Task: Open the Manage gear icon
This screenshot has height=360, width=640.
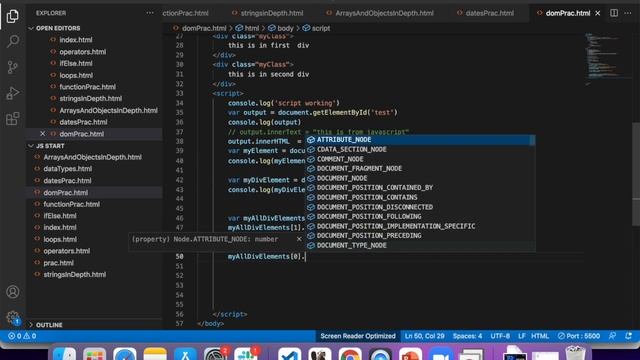Action: click(x=13, y=317)
